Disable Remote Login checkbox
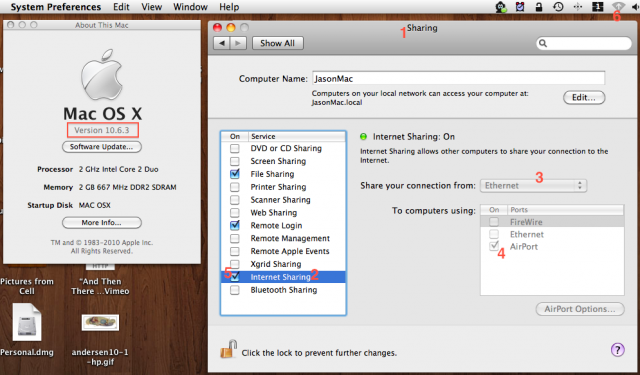The height and width of the screenshot is (375, 640). click(x=235, y=225)
